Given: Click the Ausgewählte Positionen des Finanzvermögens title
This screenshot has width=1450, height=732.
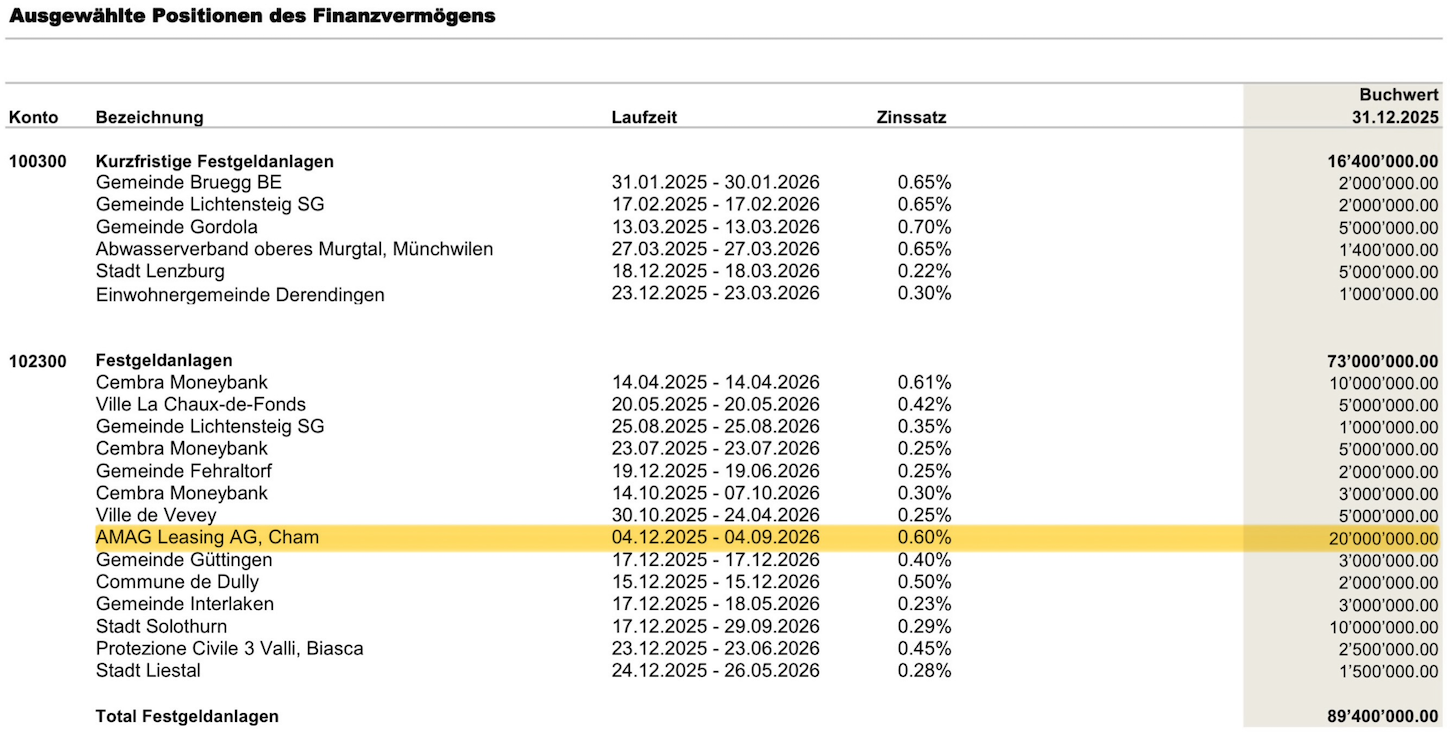Looking at the screenshot, I should (x=252, y=16).
